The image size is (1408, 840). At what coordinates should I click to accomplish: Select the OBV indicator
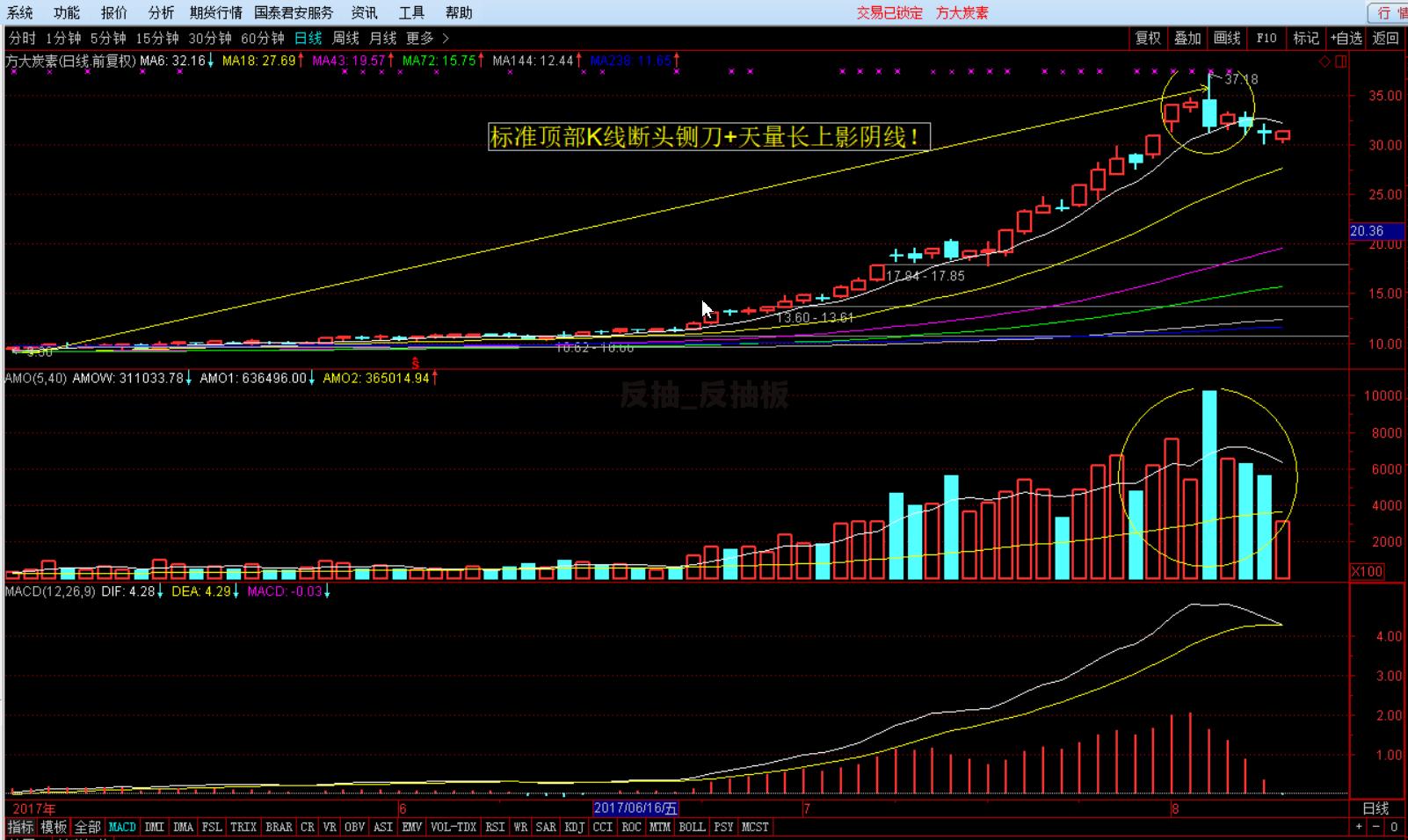coord(355,827)
